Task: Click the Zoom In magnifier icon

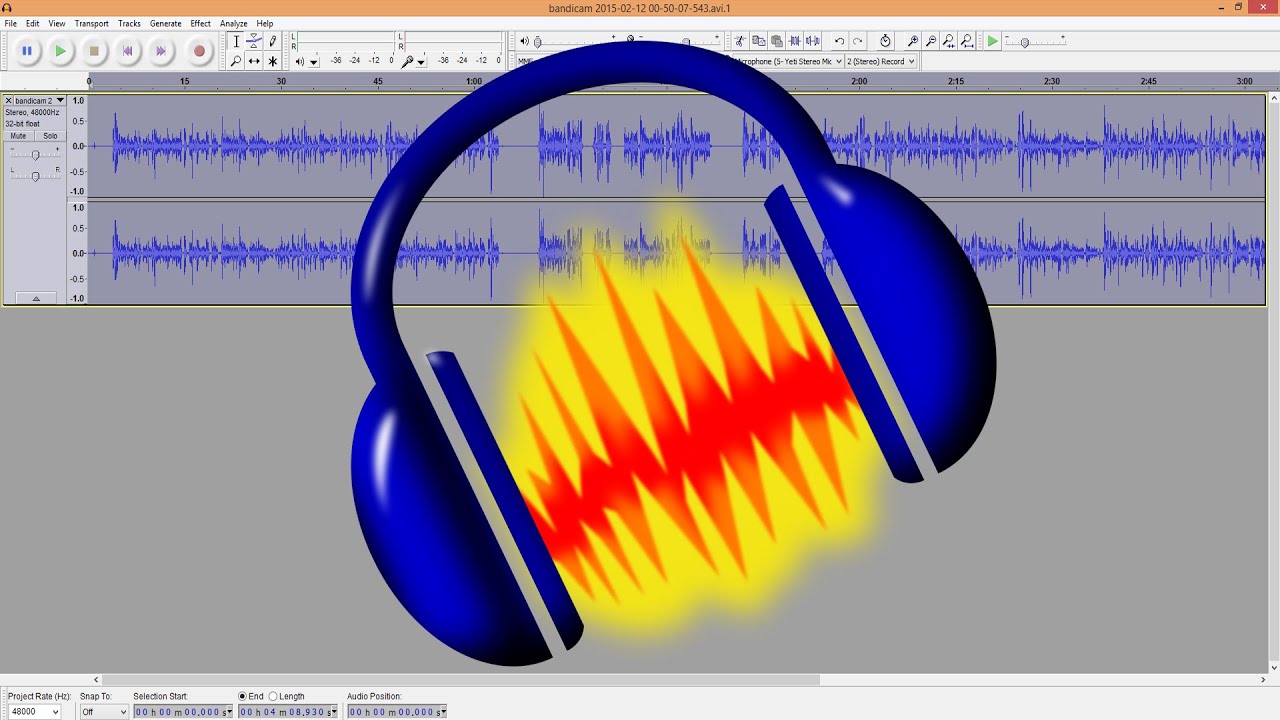Action: point(913,41)
